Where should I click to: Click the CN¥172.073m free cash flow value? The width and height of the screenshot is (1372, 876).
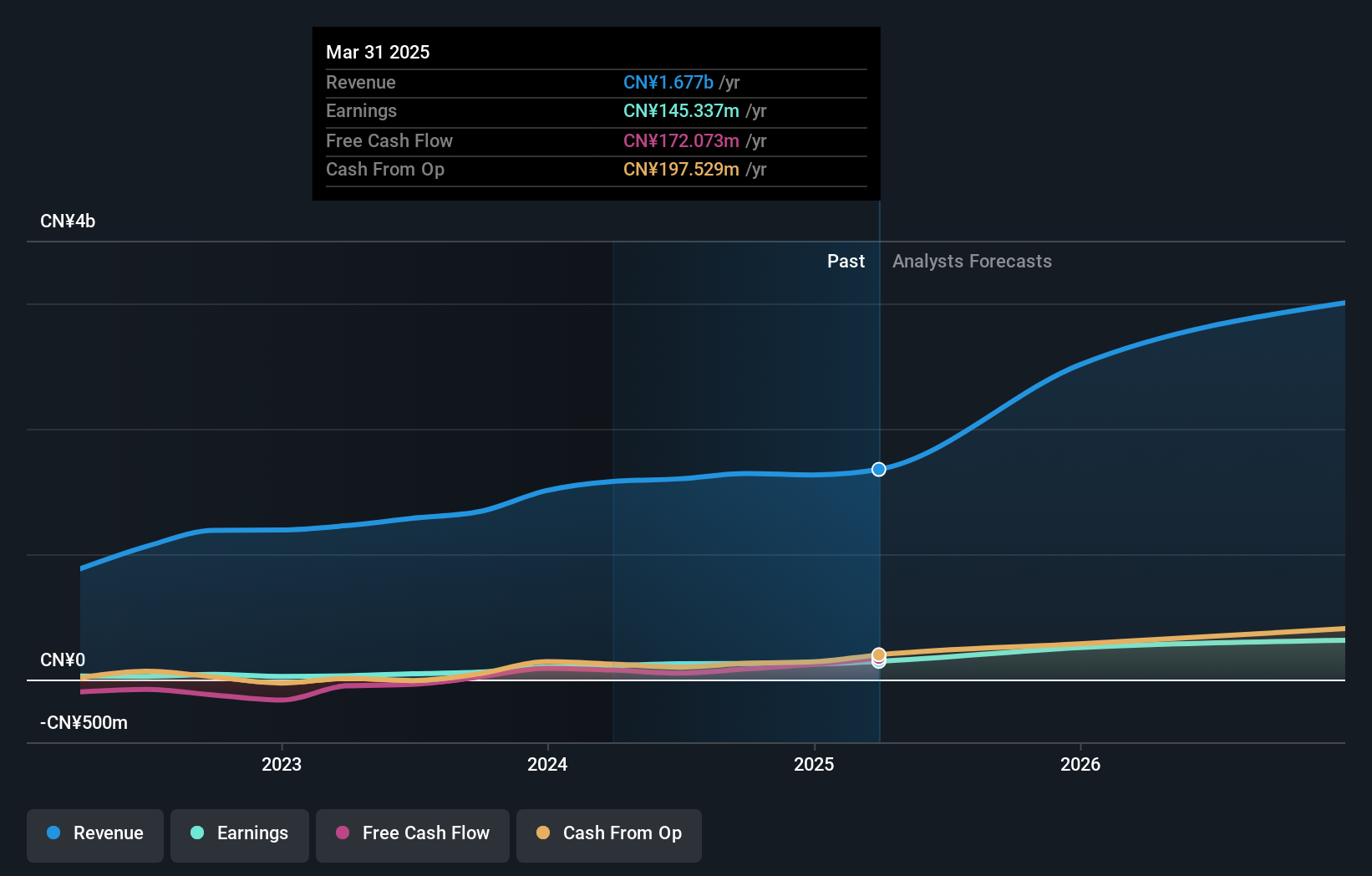(681, 140)
